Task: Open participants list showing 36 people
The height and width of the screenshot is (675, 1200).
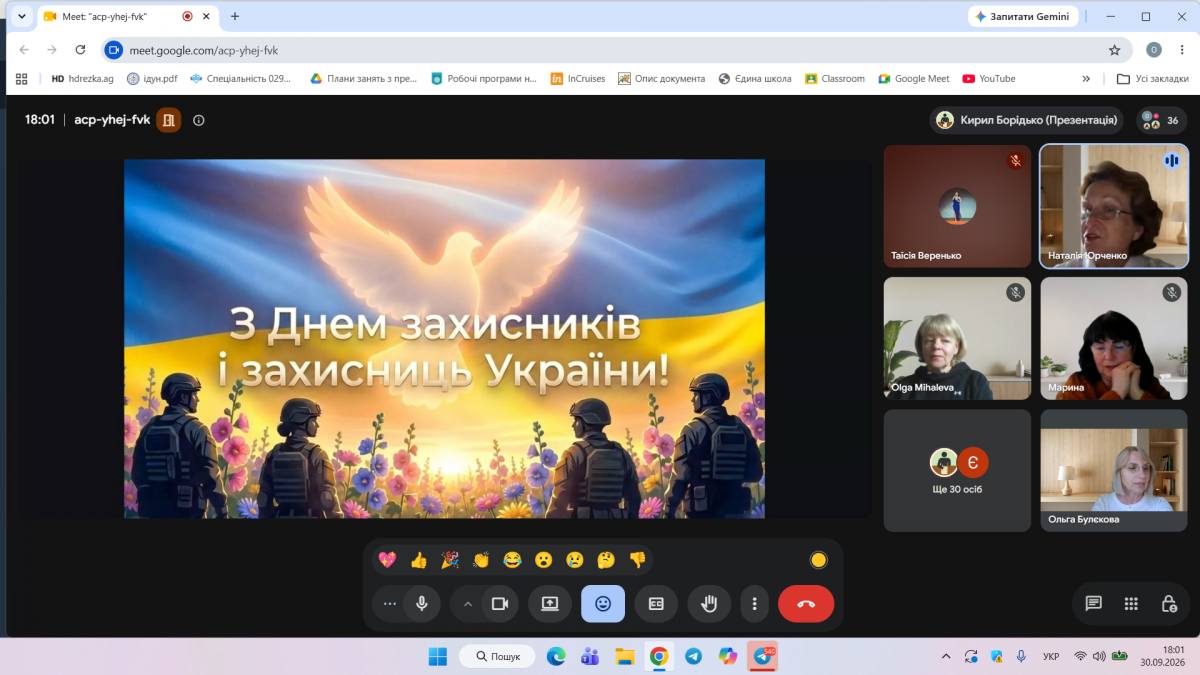Action: click(x=1162, y=120)
